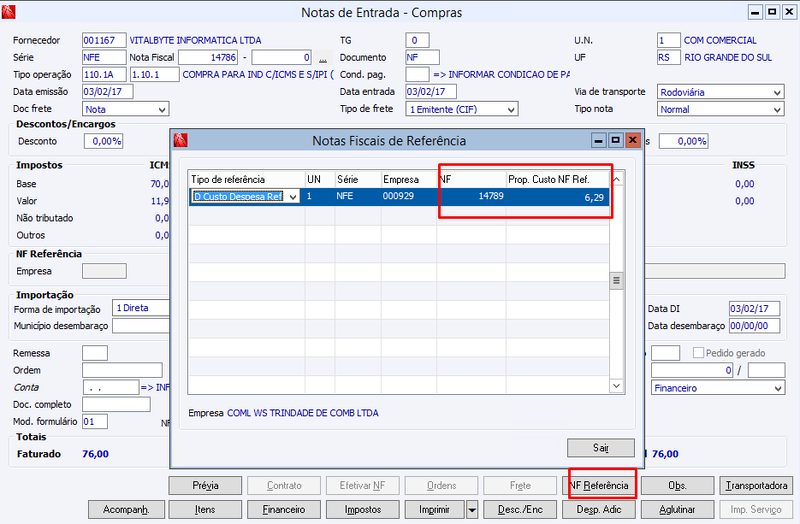This screenshot has width=800, height=524.
Task: Click the Aglutinar button
Action: (x=678, y=510)
